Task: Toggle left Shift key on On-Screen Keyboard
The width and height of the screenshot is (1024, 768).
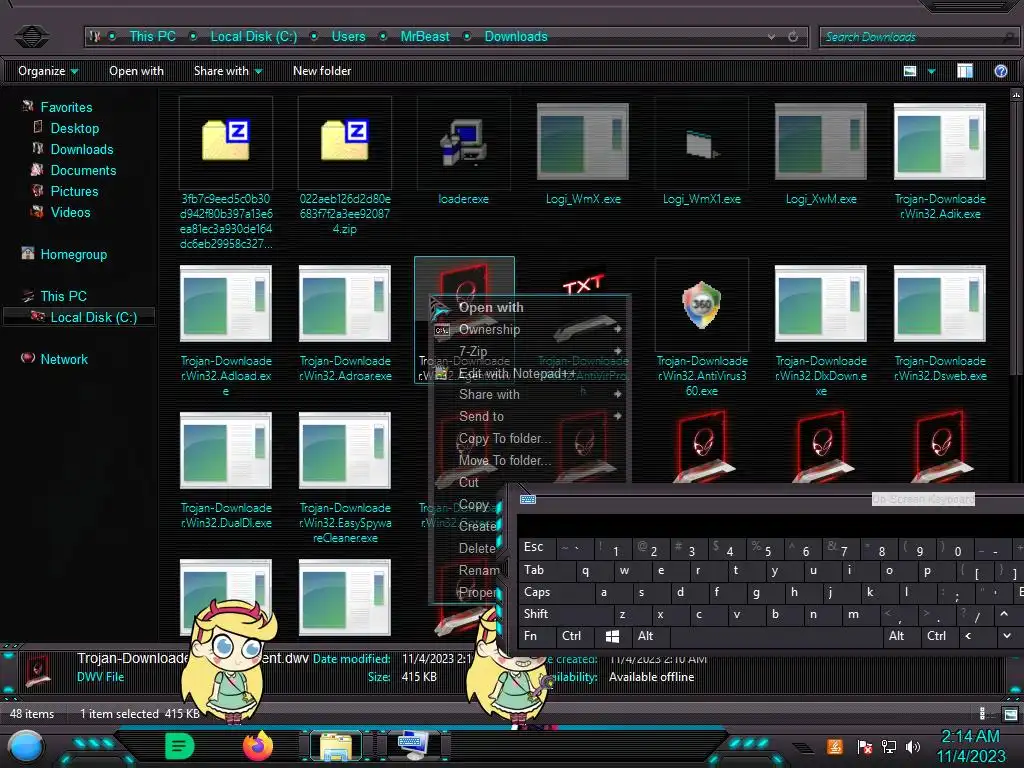Action: click(565, 614)
